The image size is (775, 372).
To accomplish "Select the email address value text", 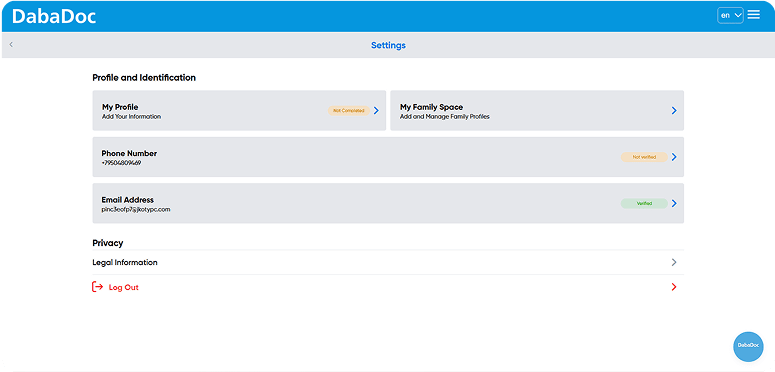I will 136,209.
